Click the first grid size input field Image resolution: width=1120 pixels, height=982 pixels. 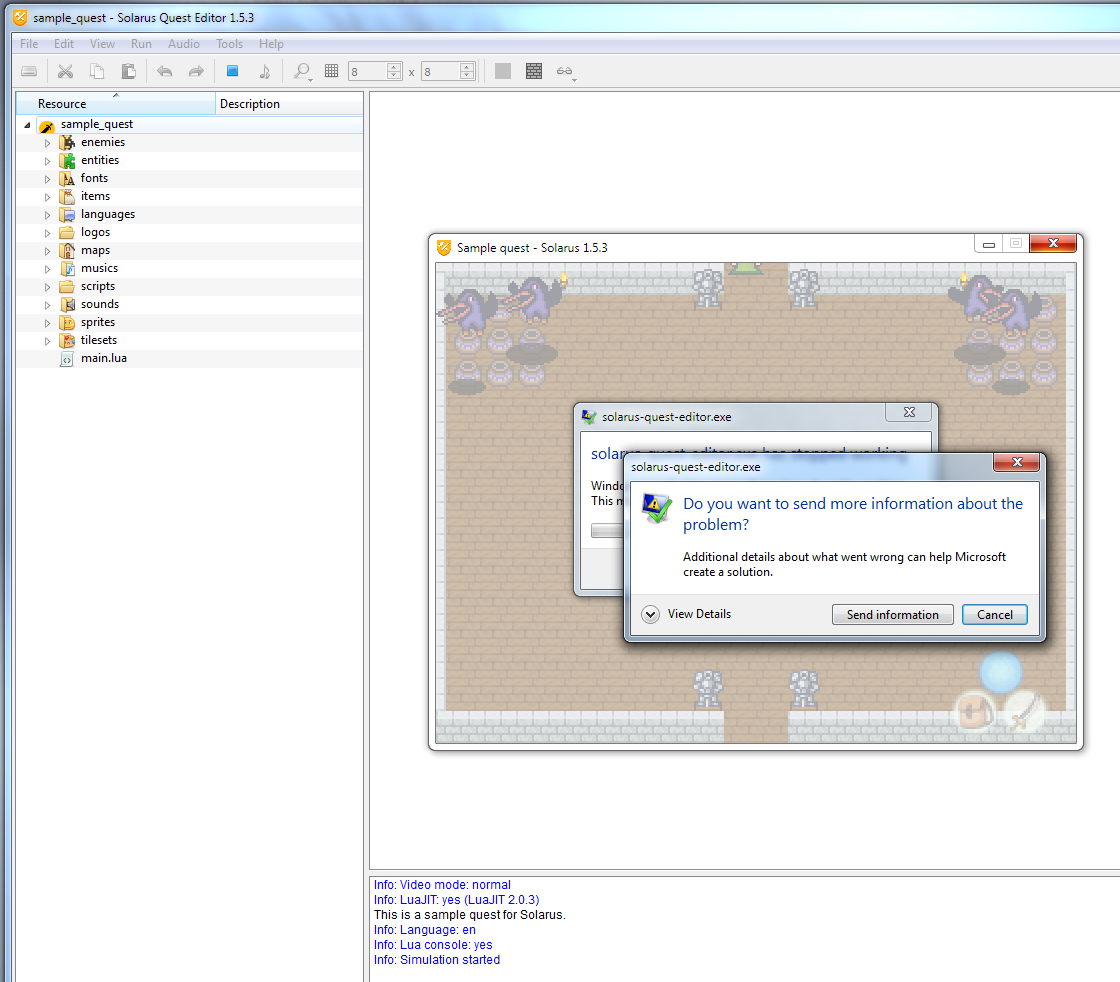click(x=366, y=71)
